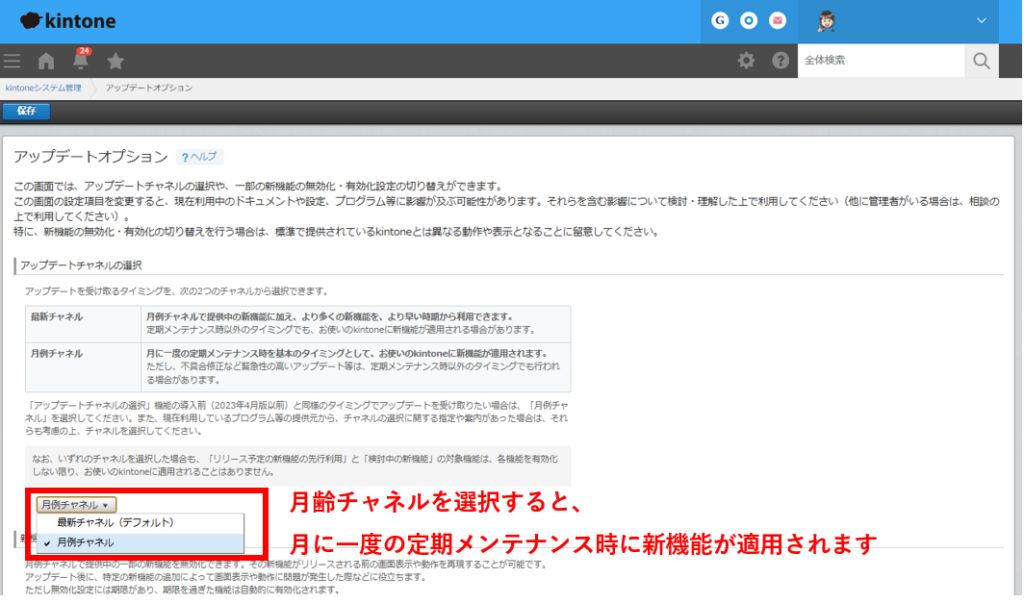This screenshot has height=603, width=1024.
Task: Click the help question mark icon in toolbar
Action: pyautogui.click(x=780, y=61)
